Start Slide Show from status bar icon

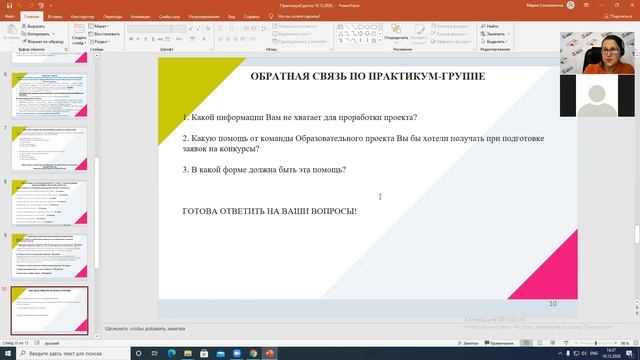click(566, 343)
